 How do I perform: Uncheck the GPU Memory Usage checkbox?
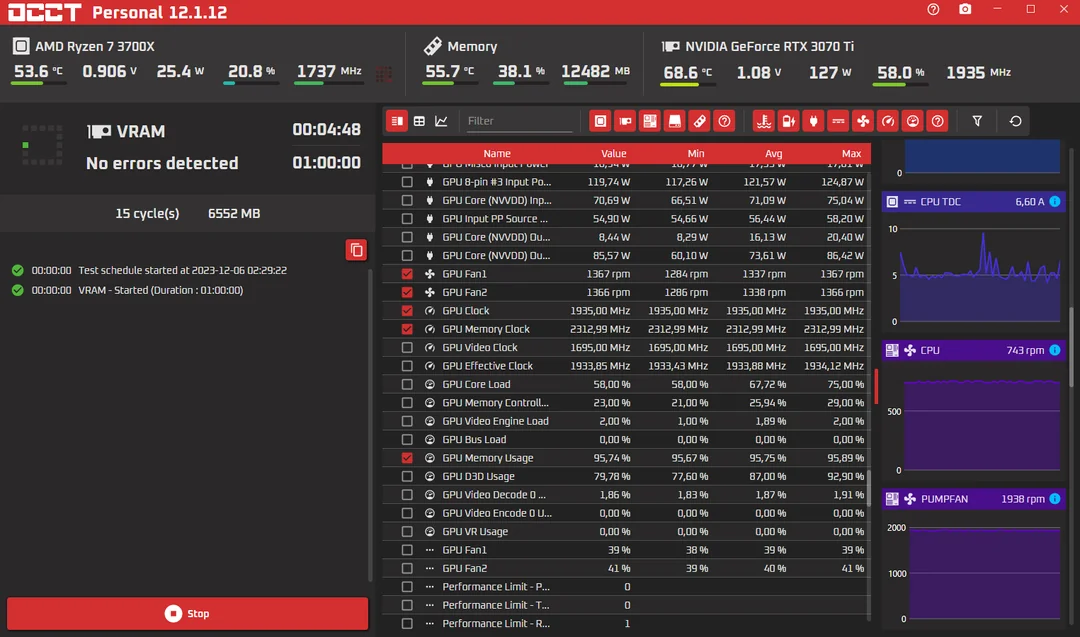pyautogui.click(x=407, y=458)
